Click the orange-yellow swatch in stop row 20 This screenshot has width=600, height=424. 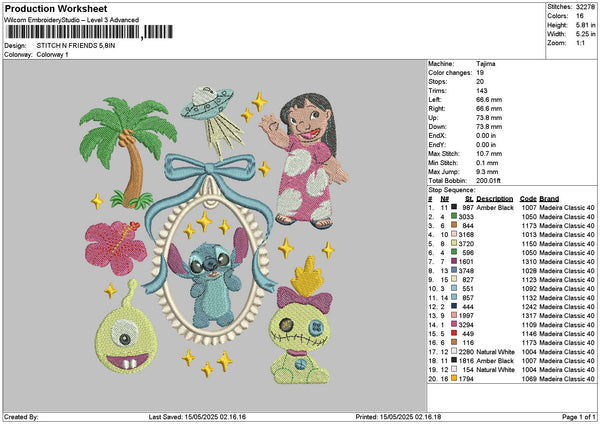454,378
